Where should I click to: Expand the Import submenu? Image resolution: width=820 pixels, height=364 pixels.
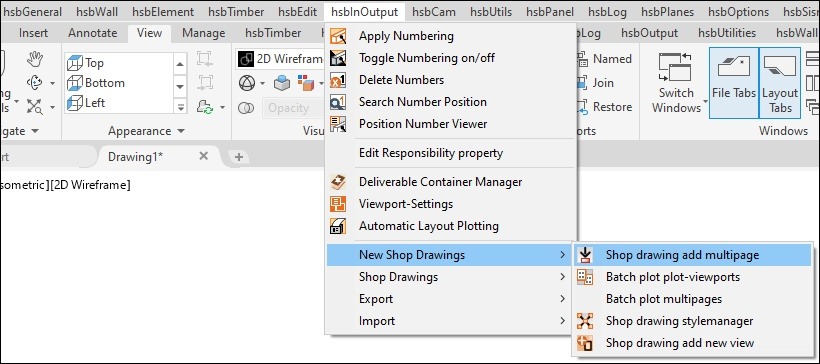pos(451,321)
